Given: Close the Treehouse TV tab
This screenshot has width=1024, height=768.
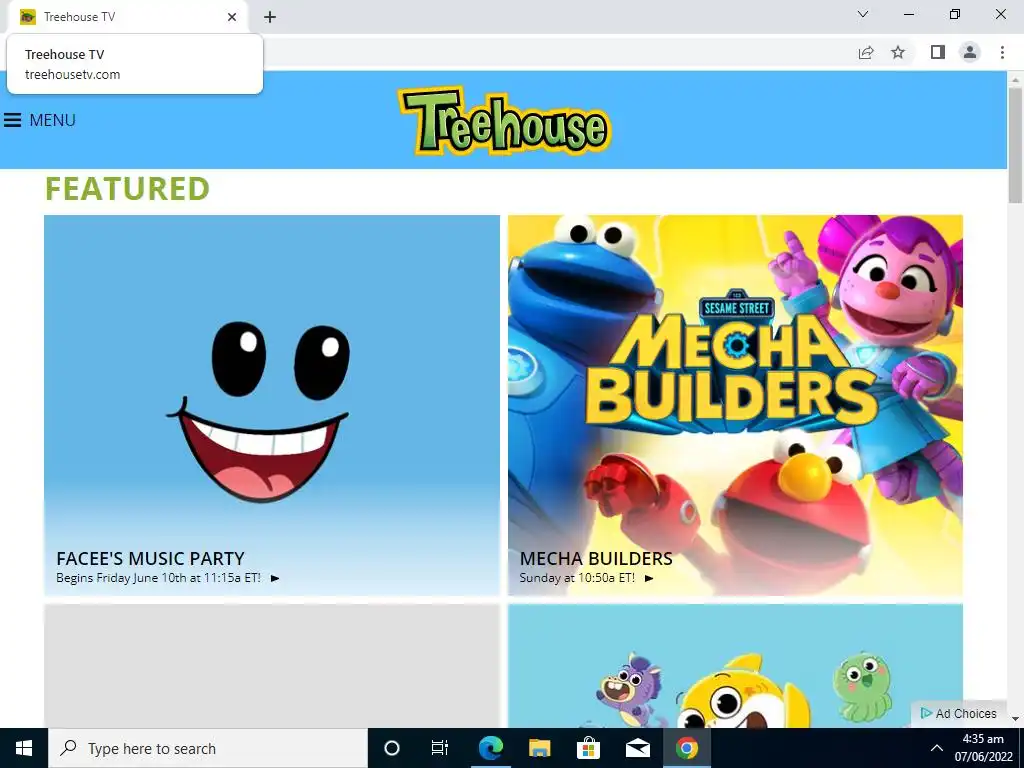Looking at the screenshot, I should coord(232,17).
